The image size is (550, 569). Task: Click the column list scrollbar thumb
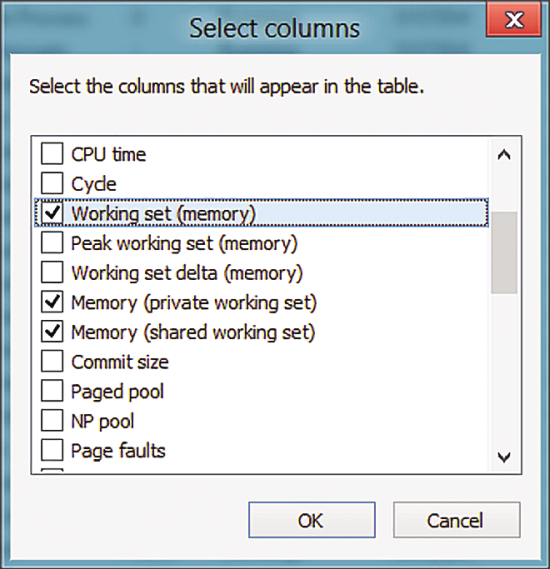point(504,253)
